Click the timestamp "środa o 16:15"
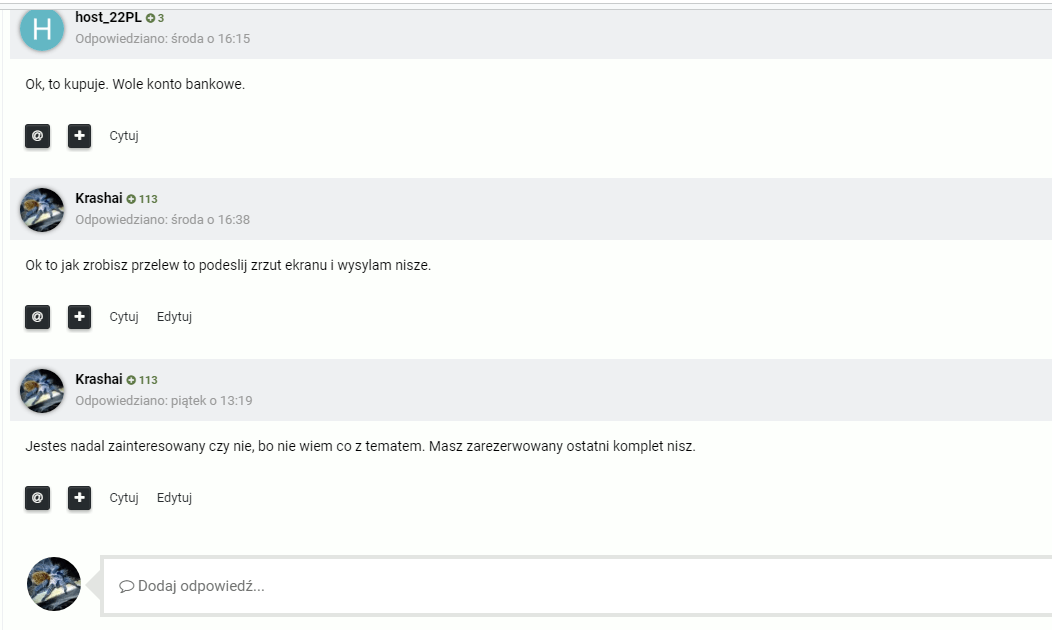The width and height of the screenshot is (1052, 630). 210,39
